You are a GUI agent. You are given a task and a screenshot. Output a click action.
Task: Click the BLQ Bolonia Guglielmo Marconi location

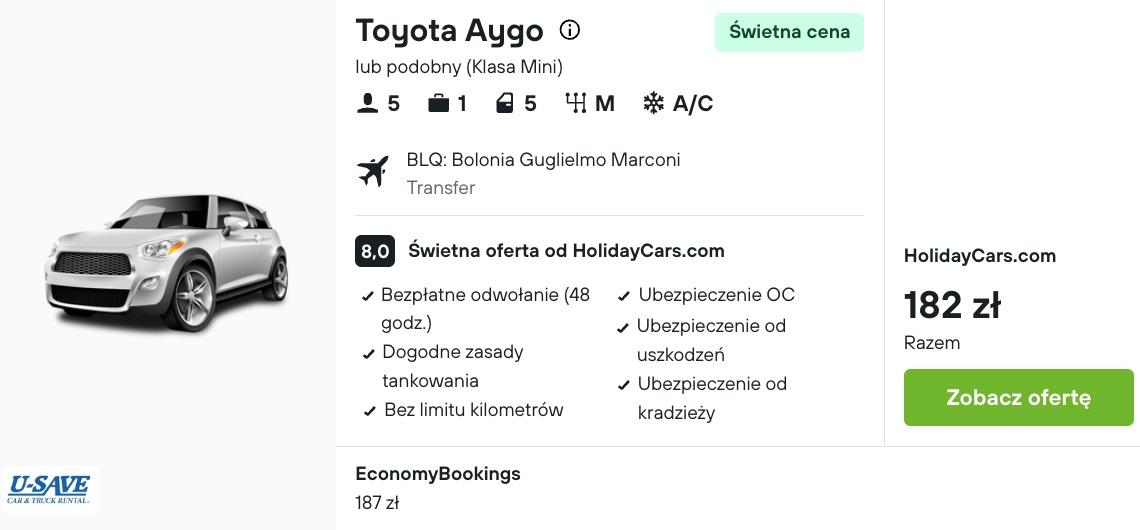(x=544, y=160)
